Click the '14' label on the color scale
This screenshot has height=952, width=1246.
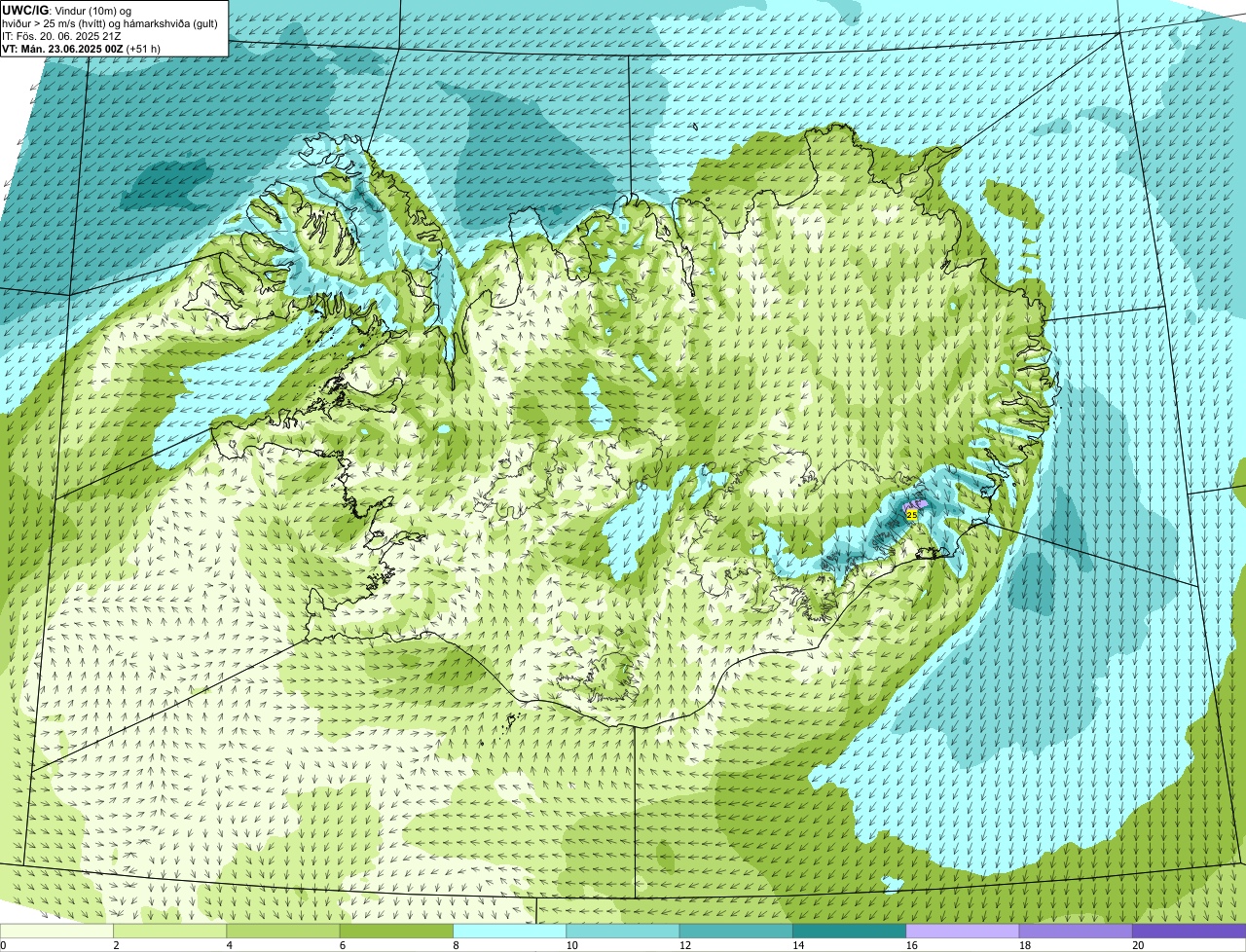(x=798, y=945)
